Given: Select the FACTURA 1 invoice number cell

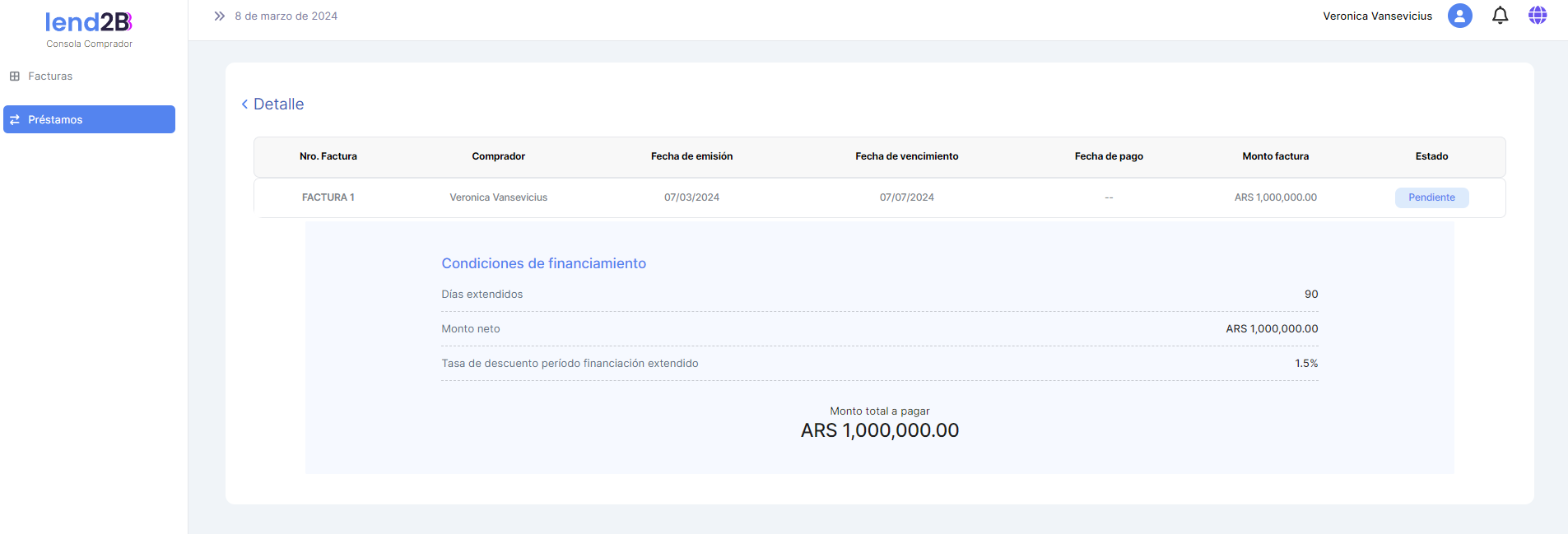Looking at the screenshot, I should coord(328,197).
